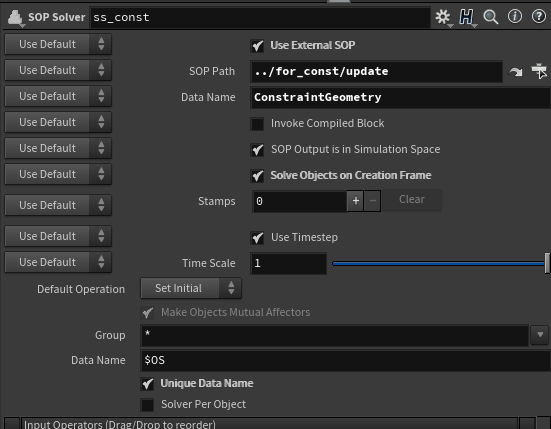Click the Clear stamps button

(x=412, y=200)
